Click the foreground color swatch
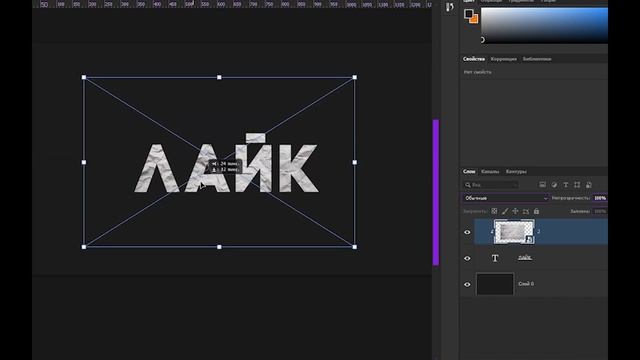 click(468, 14)
